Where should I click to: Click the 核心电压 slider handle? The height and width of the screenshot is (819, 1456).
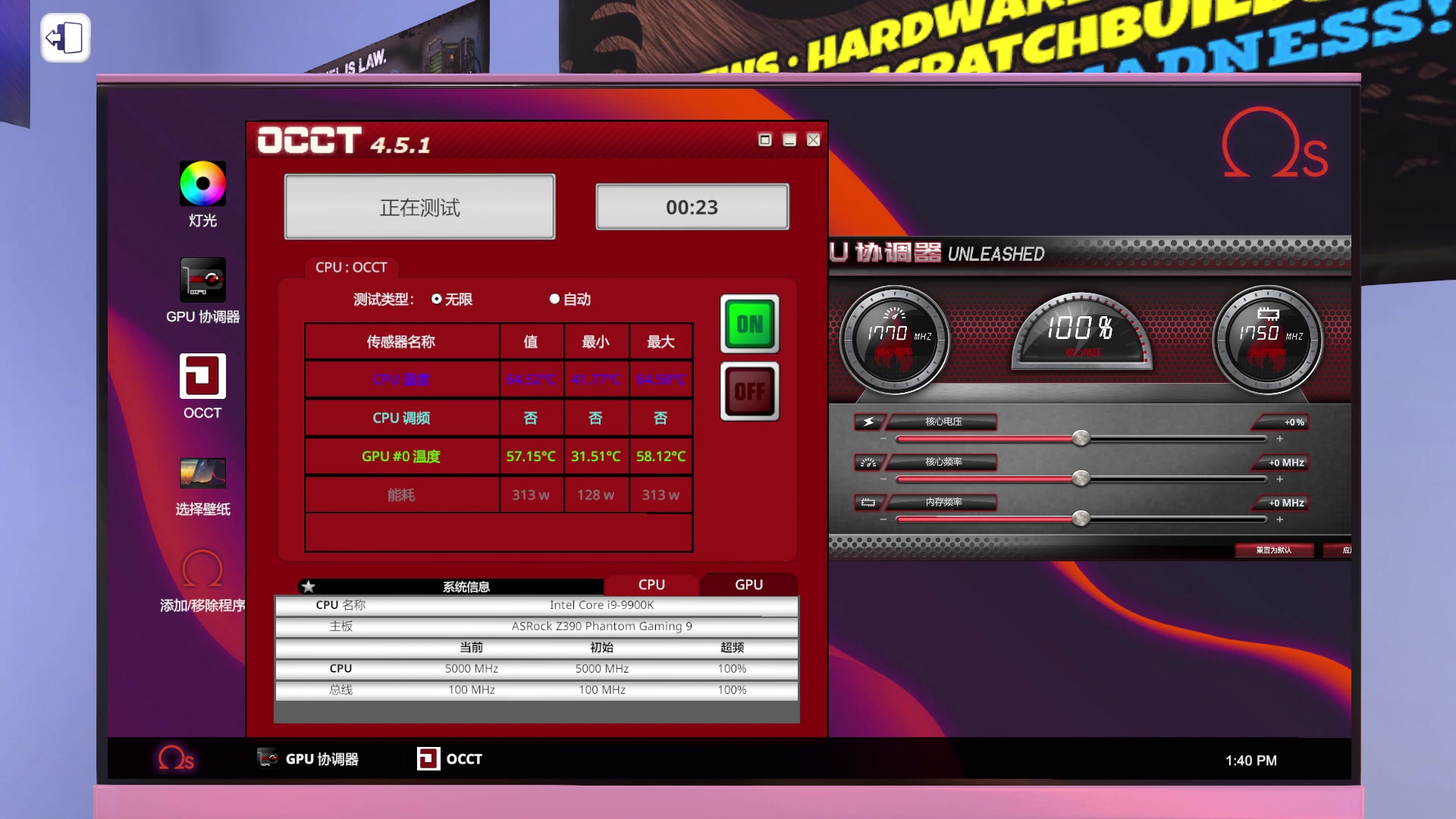1081,438
